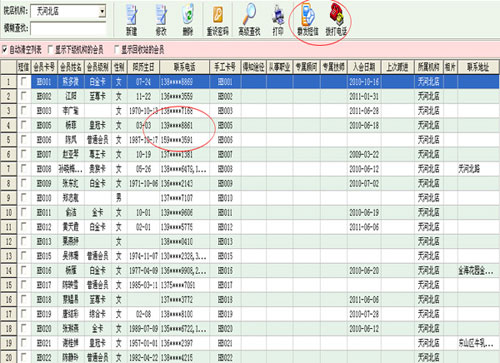Open 高级查找 magnifier search

point(249,19)
